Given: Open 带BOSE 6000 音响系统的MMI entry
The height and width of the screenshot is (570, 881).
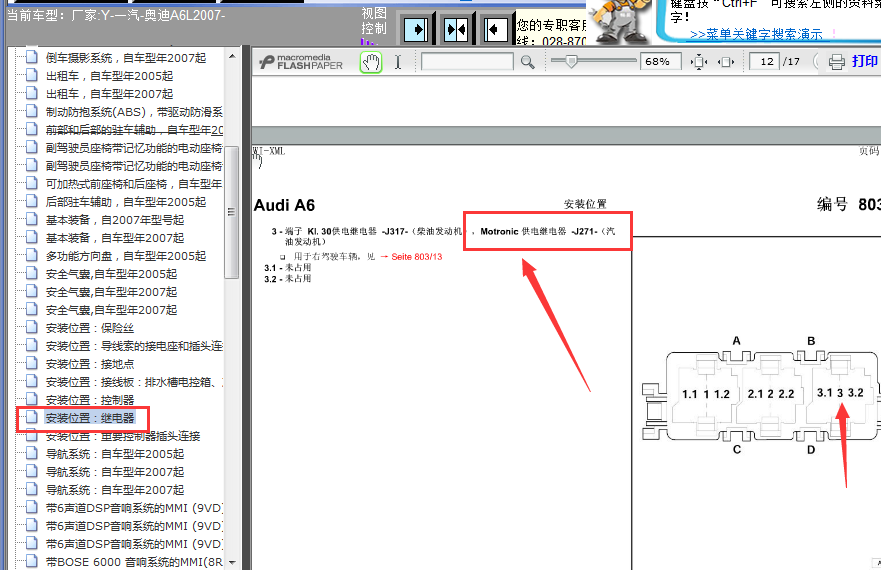Looking at the screenshot, I should click(x=134, y=562).
